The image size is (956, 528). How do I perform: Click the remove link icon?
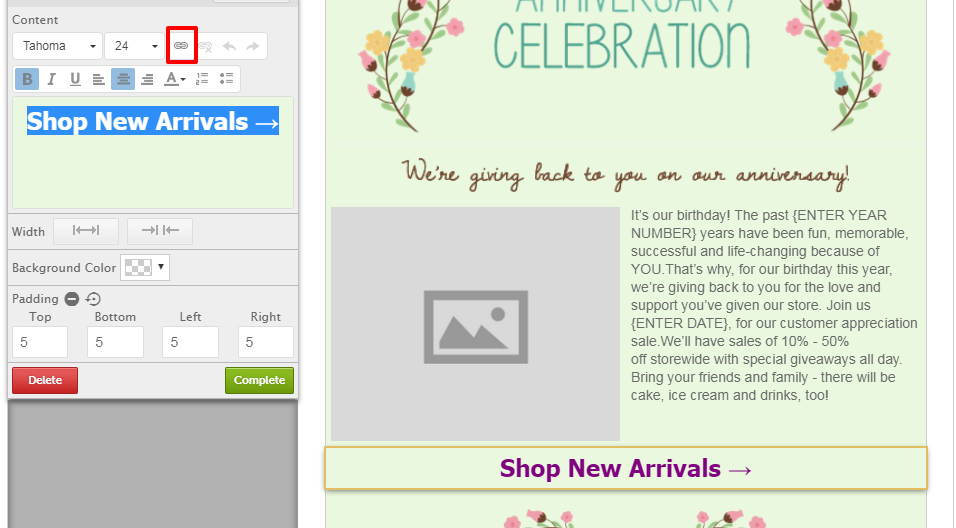click(x=205, y=46)
